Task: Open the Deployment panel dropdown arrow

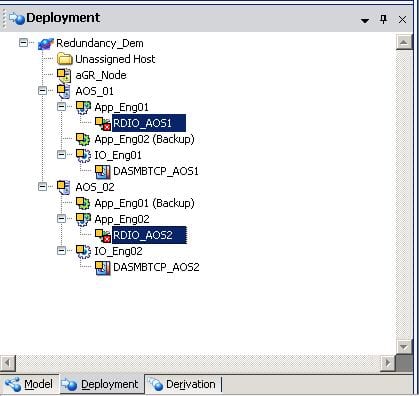Action: pyautogui.click(x=365, y=20)
